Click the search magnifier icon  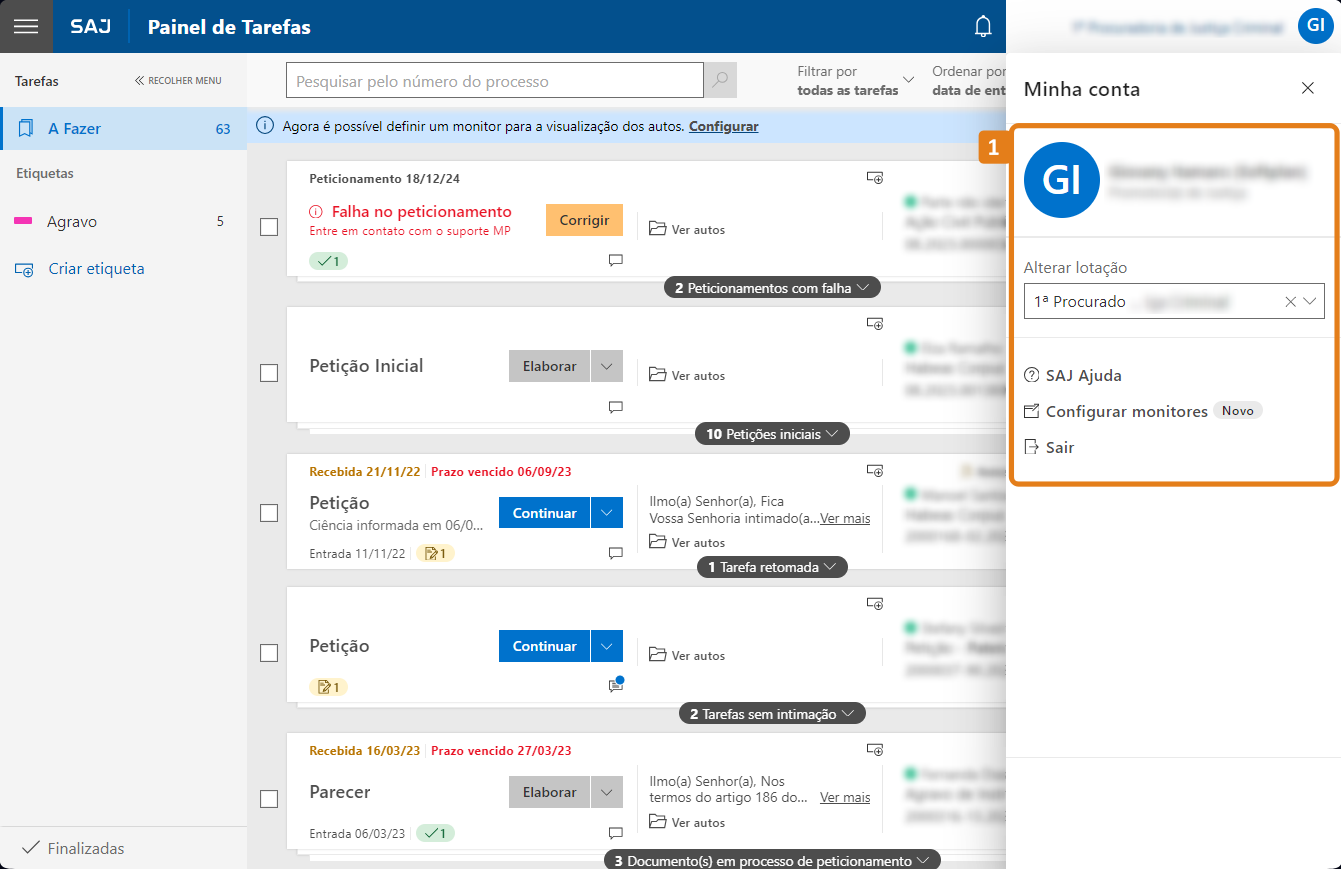point(720,79)
